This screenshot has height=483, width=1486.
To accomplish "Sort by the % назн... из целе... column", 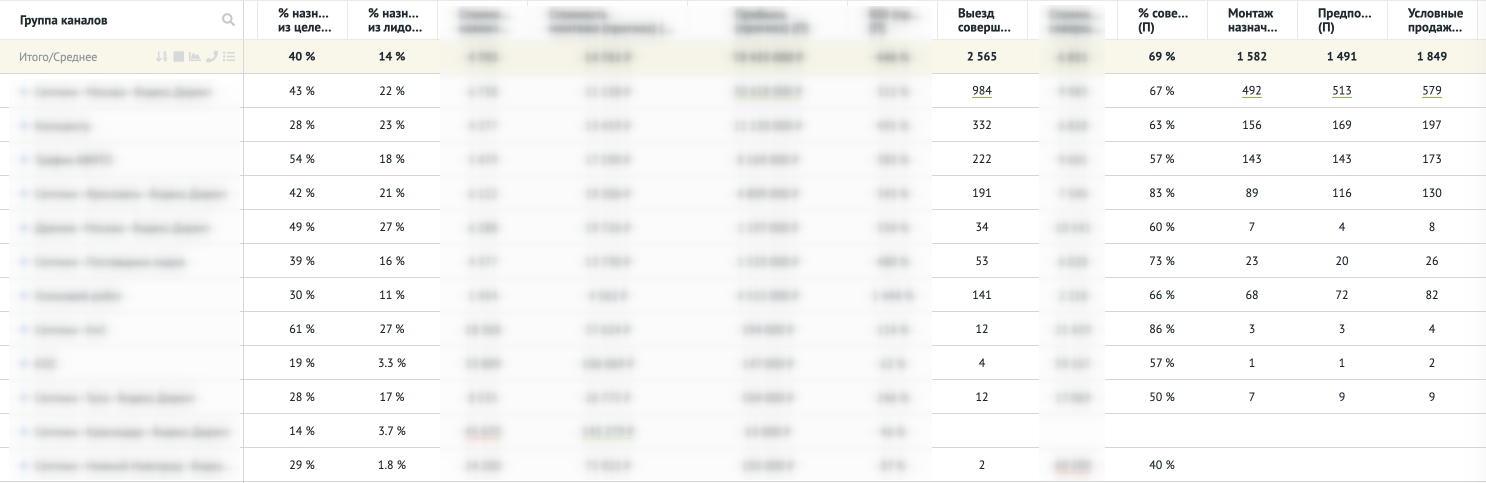I will (302, 20).
